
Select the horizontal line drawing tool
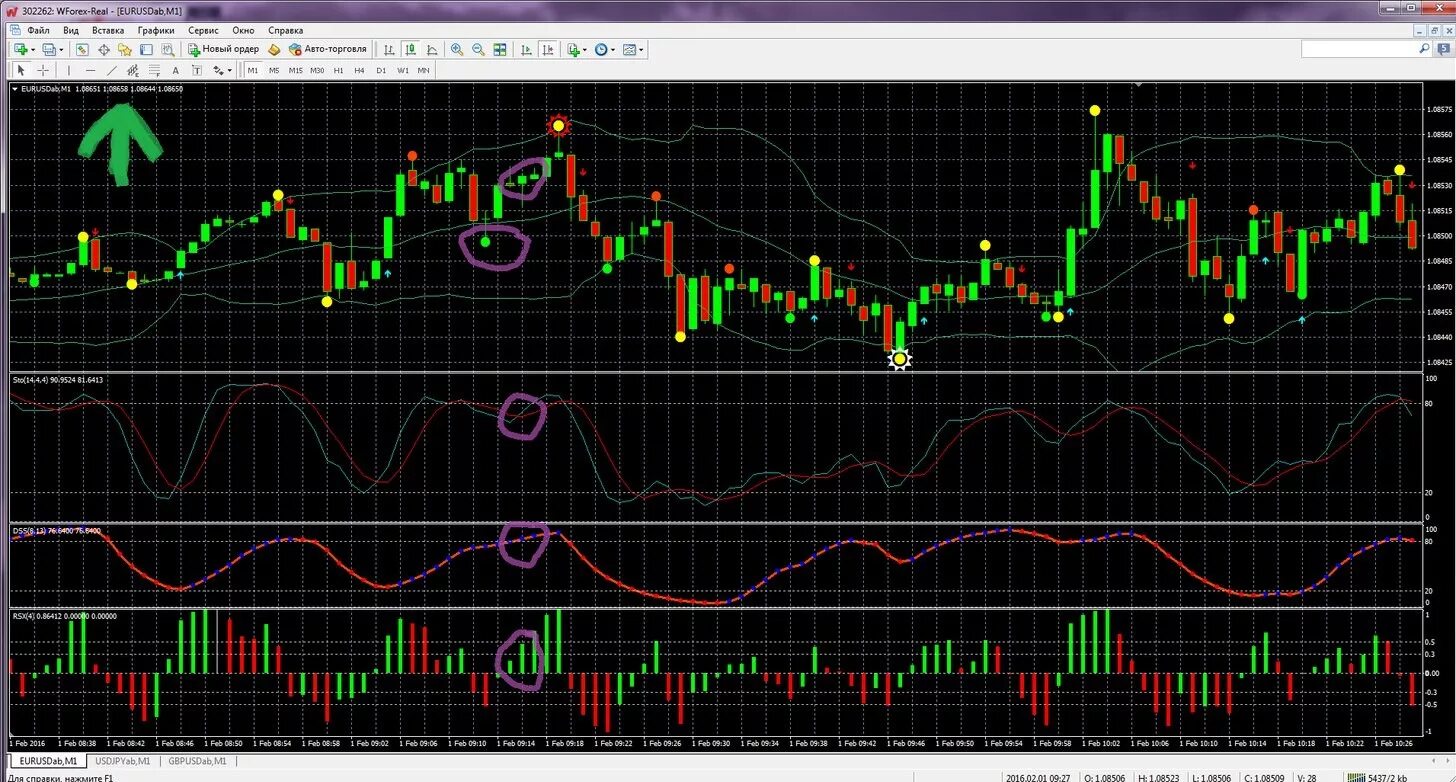(x=91, y=70)
